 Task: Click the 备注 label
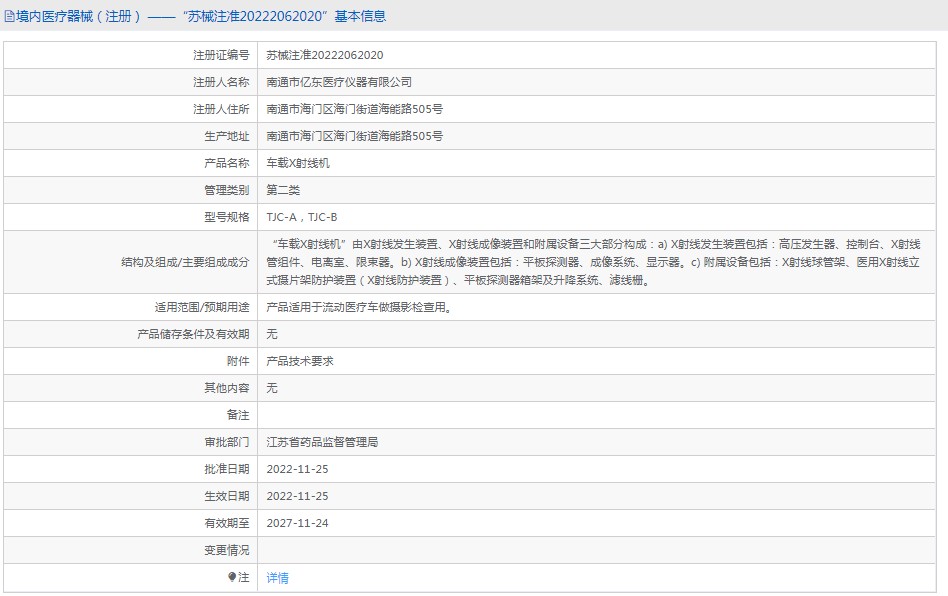point(238,415)
